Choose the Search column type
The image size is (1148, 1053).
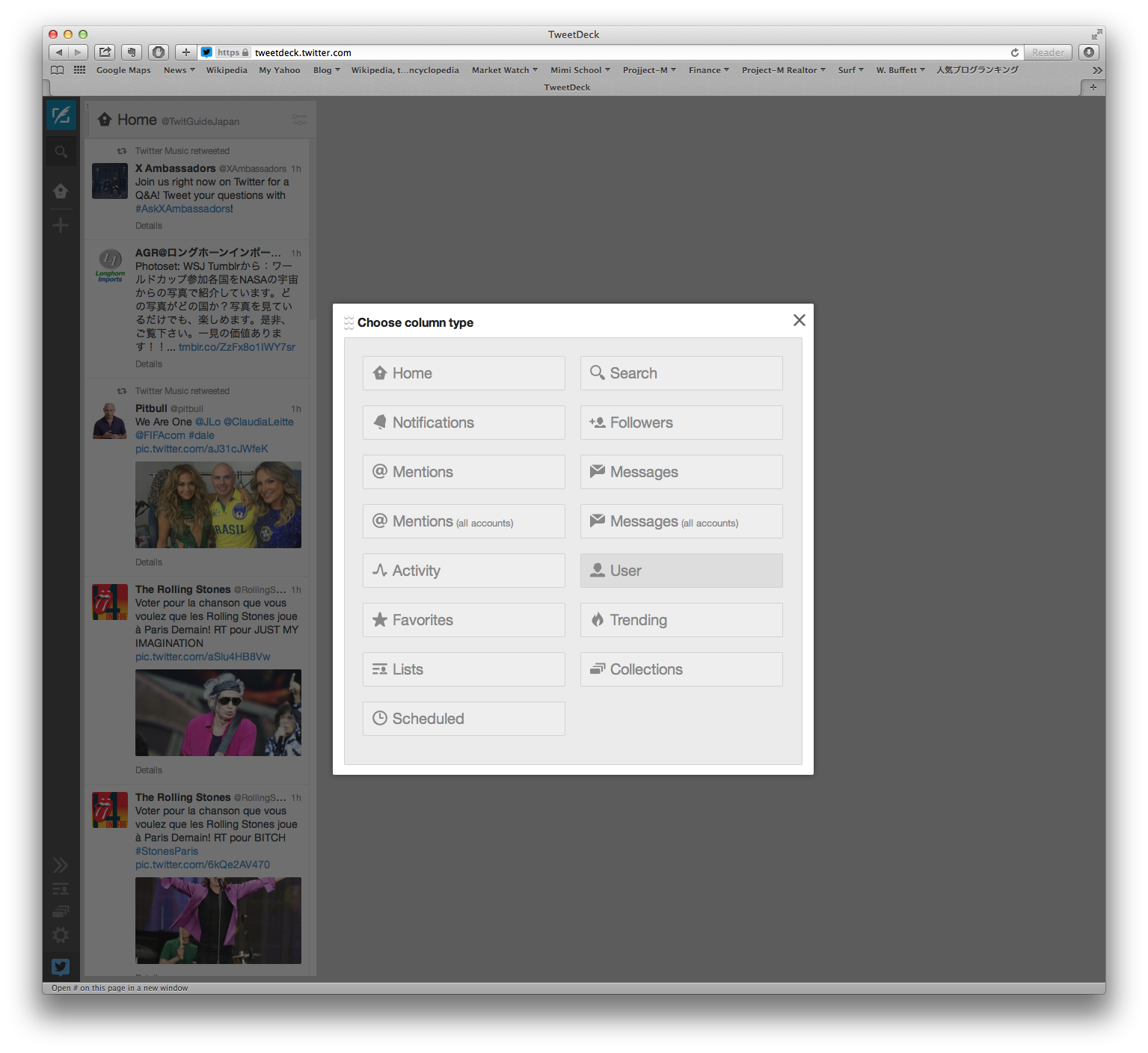pyautogui.click(x=681, y=373)
